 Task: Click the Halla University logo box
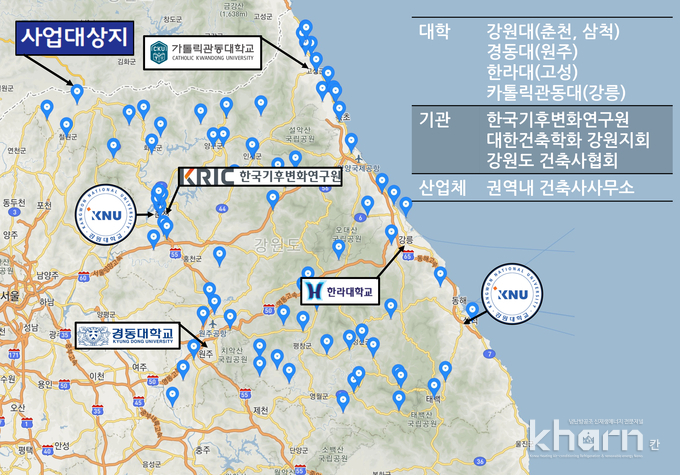tap(339, 291)
